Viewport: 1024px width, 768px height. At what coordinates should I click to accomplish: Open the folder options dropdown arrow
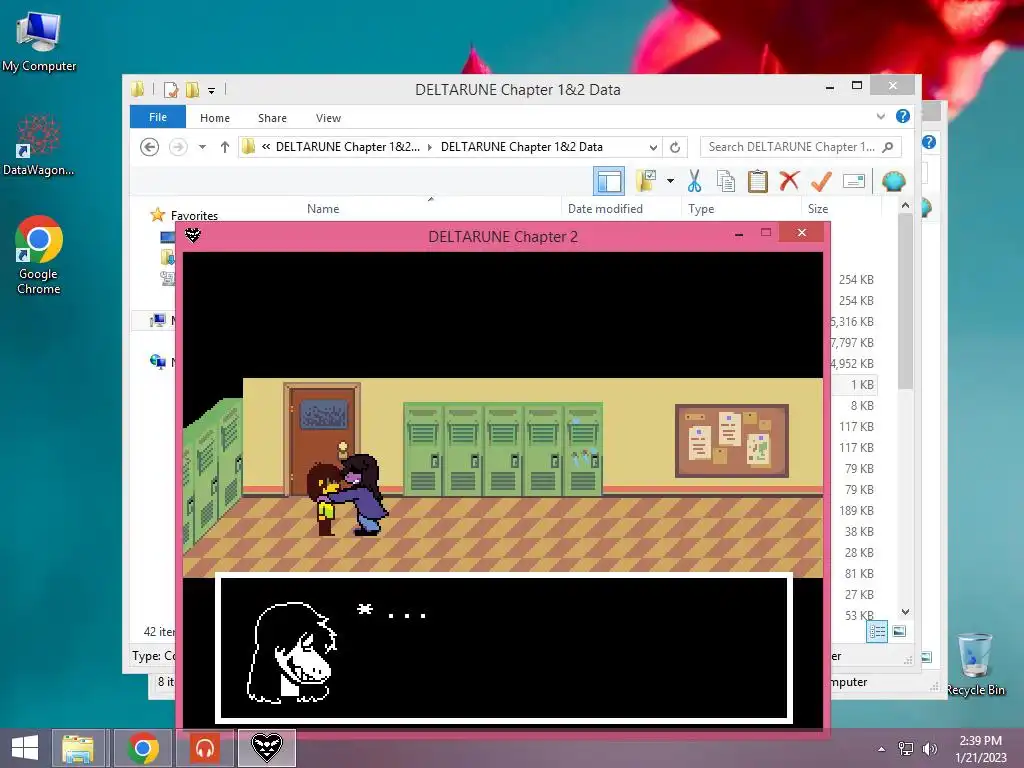click(670, 181)
